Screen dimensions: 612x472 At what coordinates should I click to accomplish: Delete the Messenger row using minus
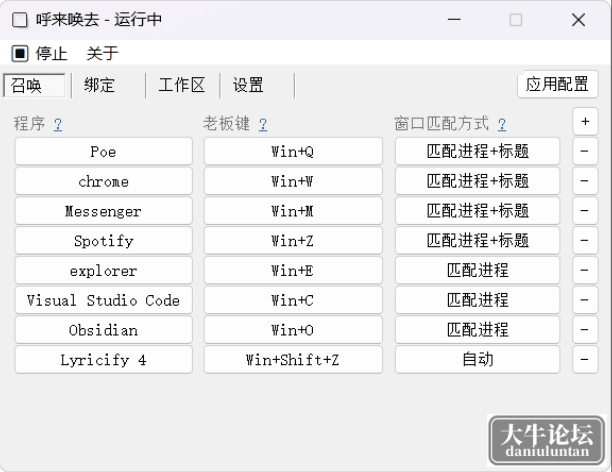585,211
